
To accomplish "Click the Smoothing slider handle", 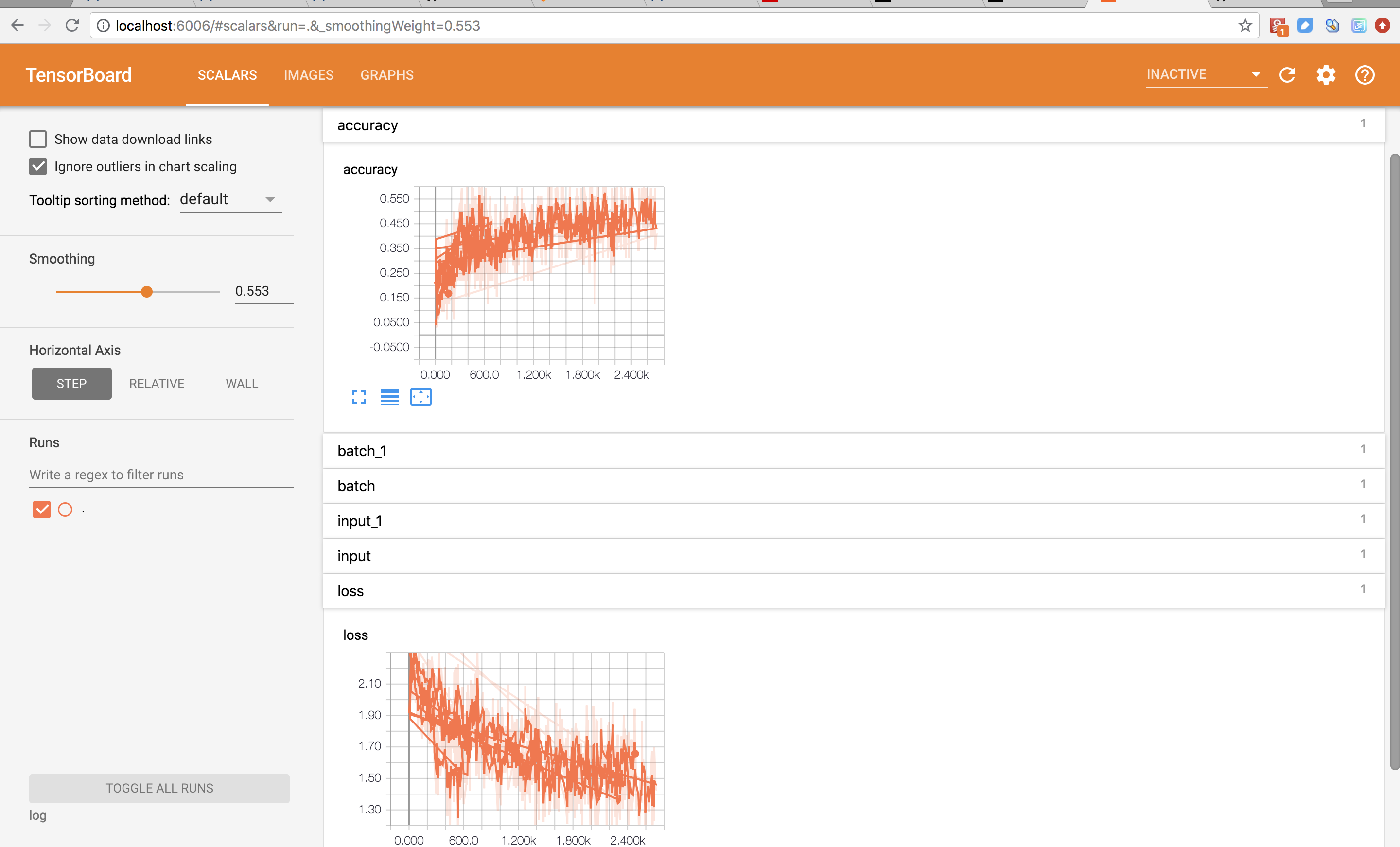I will (x=147, y=292).
